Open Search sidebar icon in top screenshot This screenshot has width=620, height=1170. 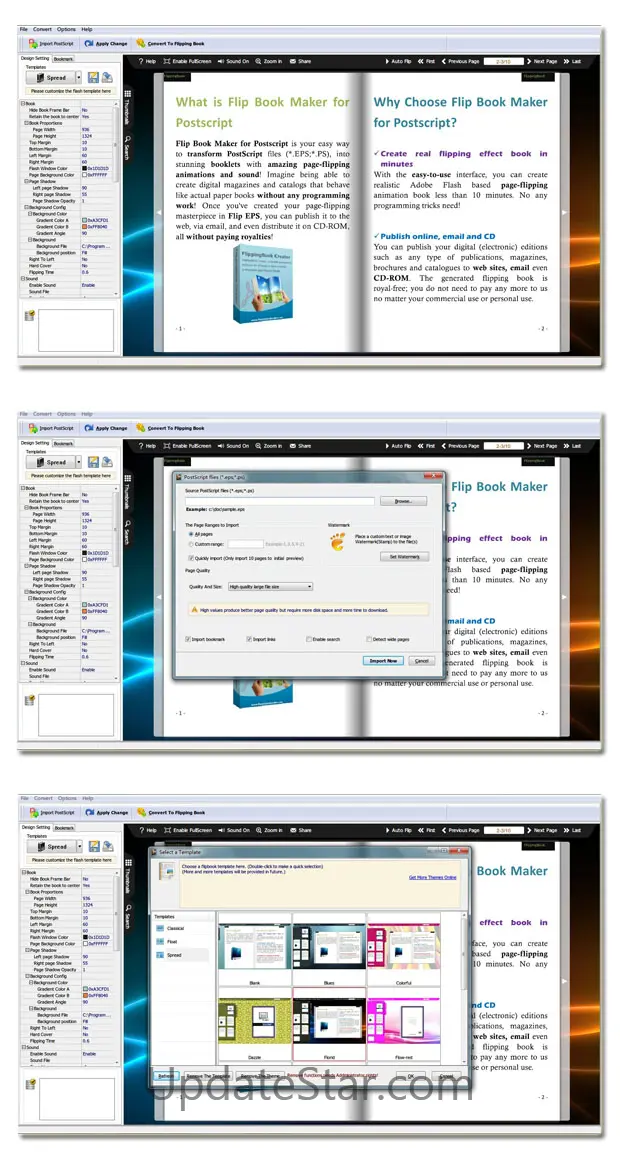click(x=128, y=139)
